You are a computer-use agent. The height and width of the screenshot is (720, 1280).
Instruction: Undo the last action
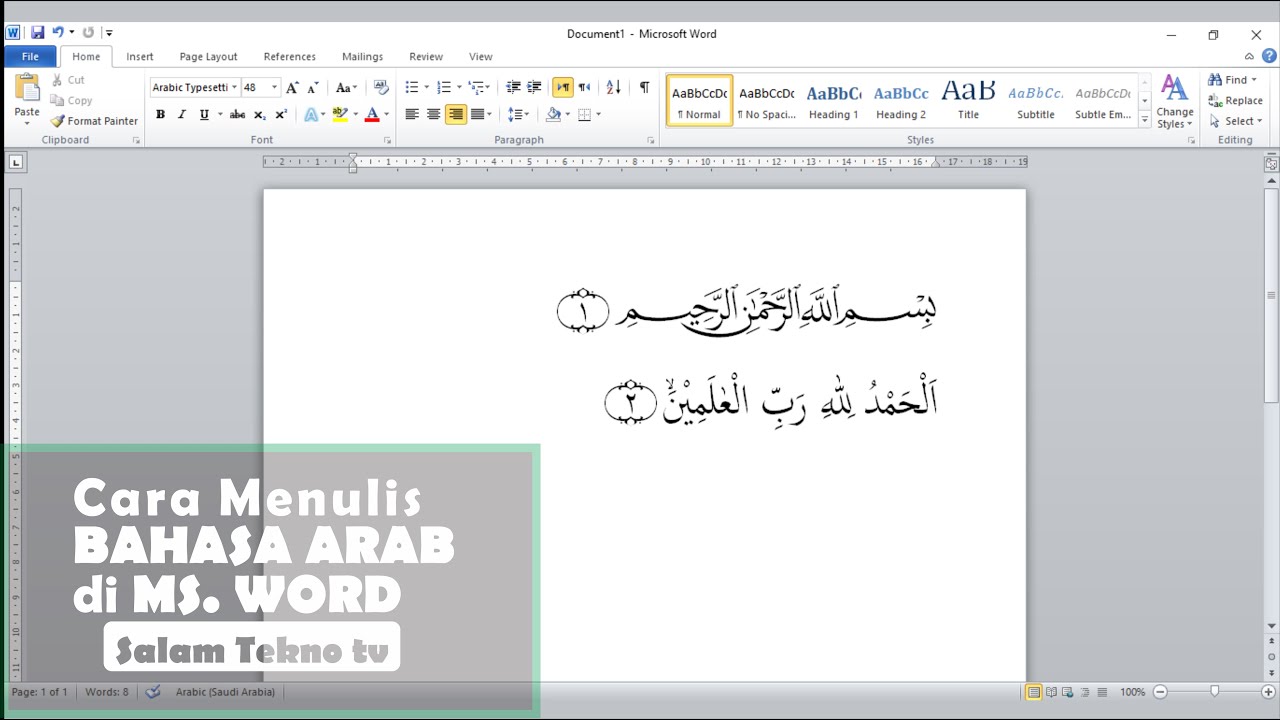(58, 33)
